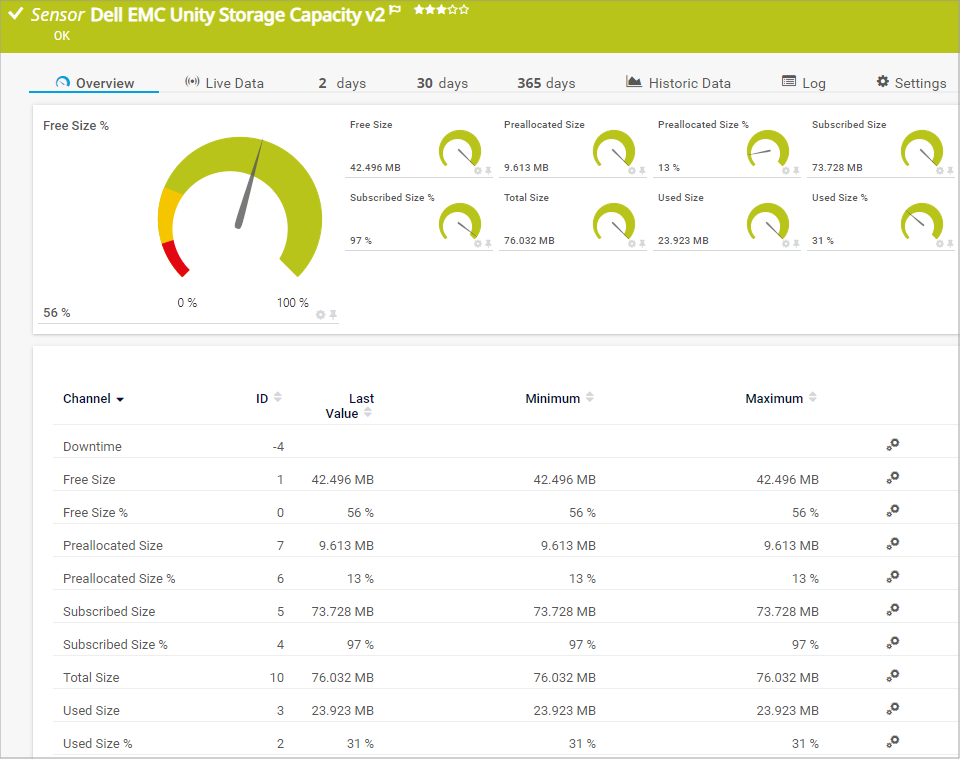Edit channel settings for the Subscribed Size row

pyautogui.click(x=892, y=610)
